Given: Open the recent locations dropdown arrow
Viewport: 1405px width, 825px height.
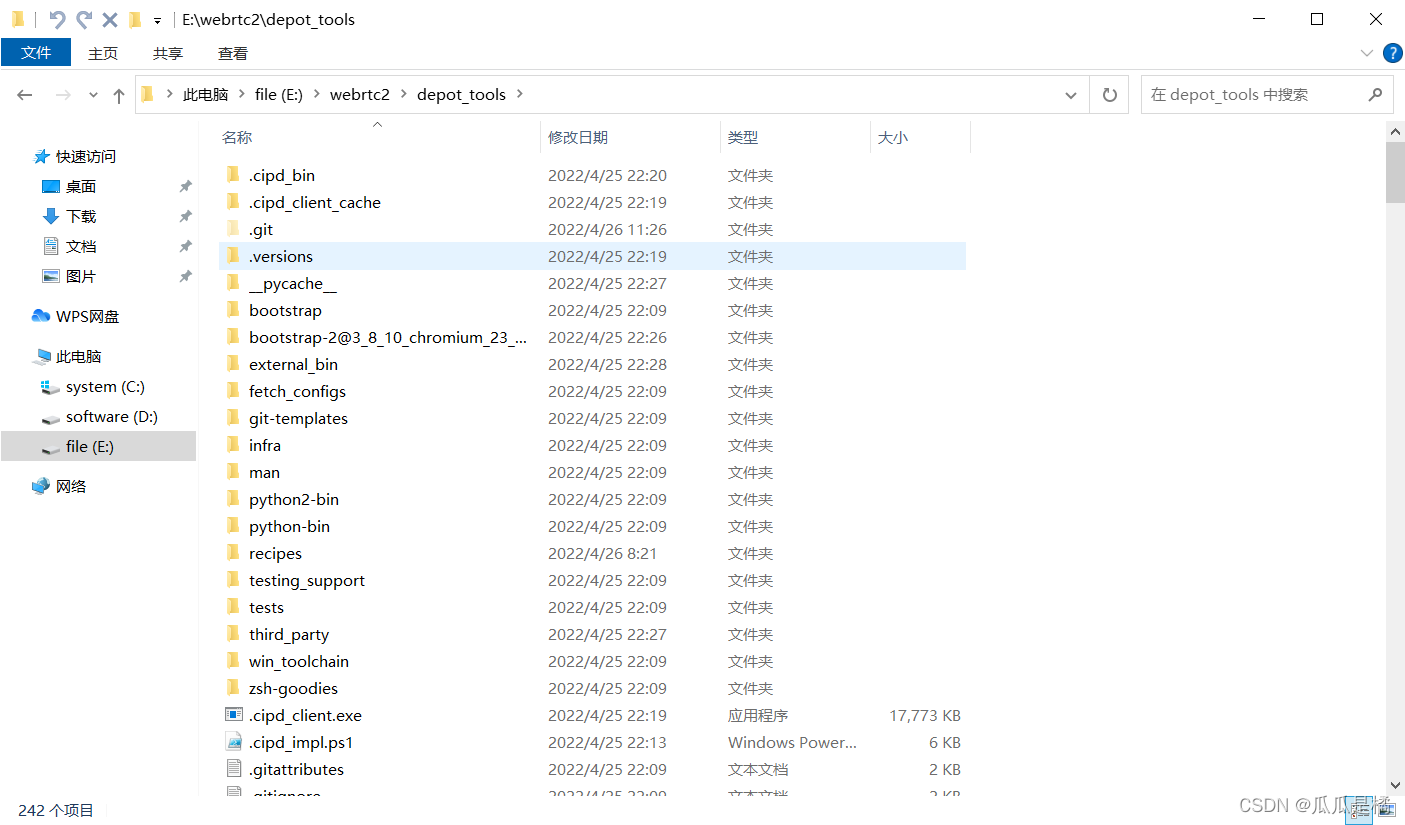Looking at the screenshot, I should click(93, 95).
